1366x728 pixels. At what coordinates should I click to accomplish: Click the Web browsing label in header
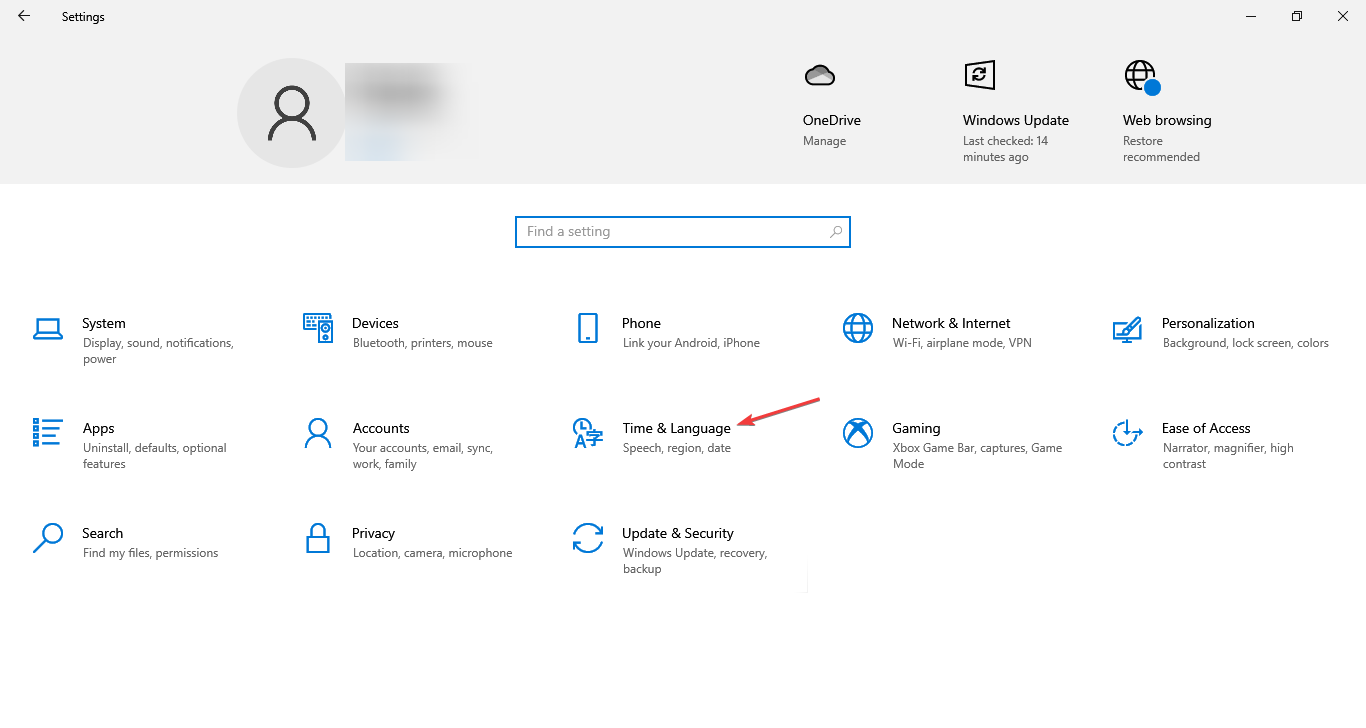tap(1167, 120)
